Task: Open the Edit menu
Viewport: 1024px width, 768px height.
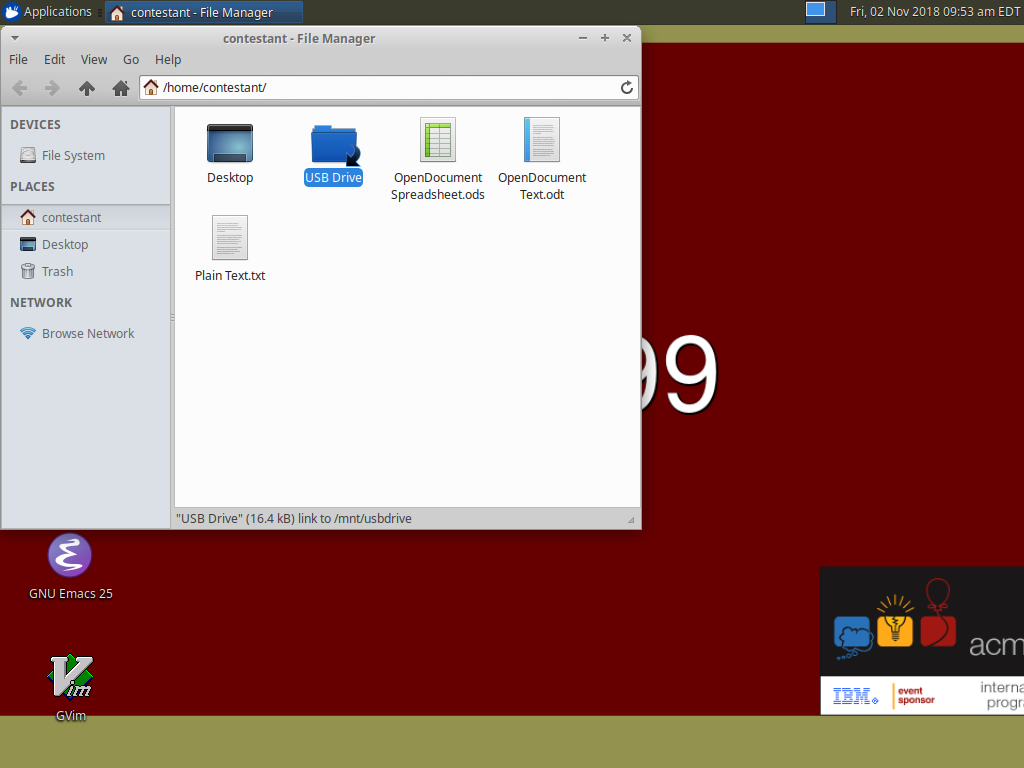Action: (54, 59)
